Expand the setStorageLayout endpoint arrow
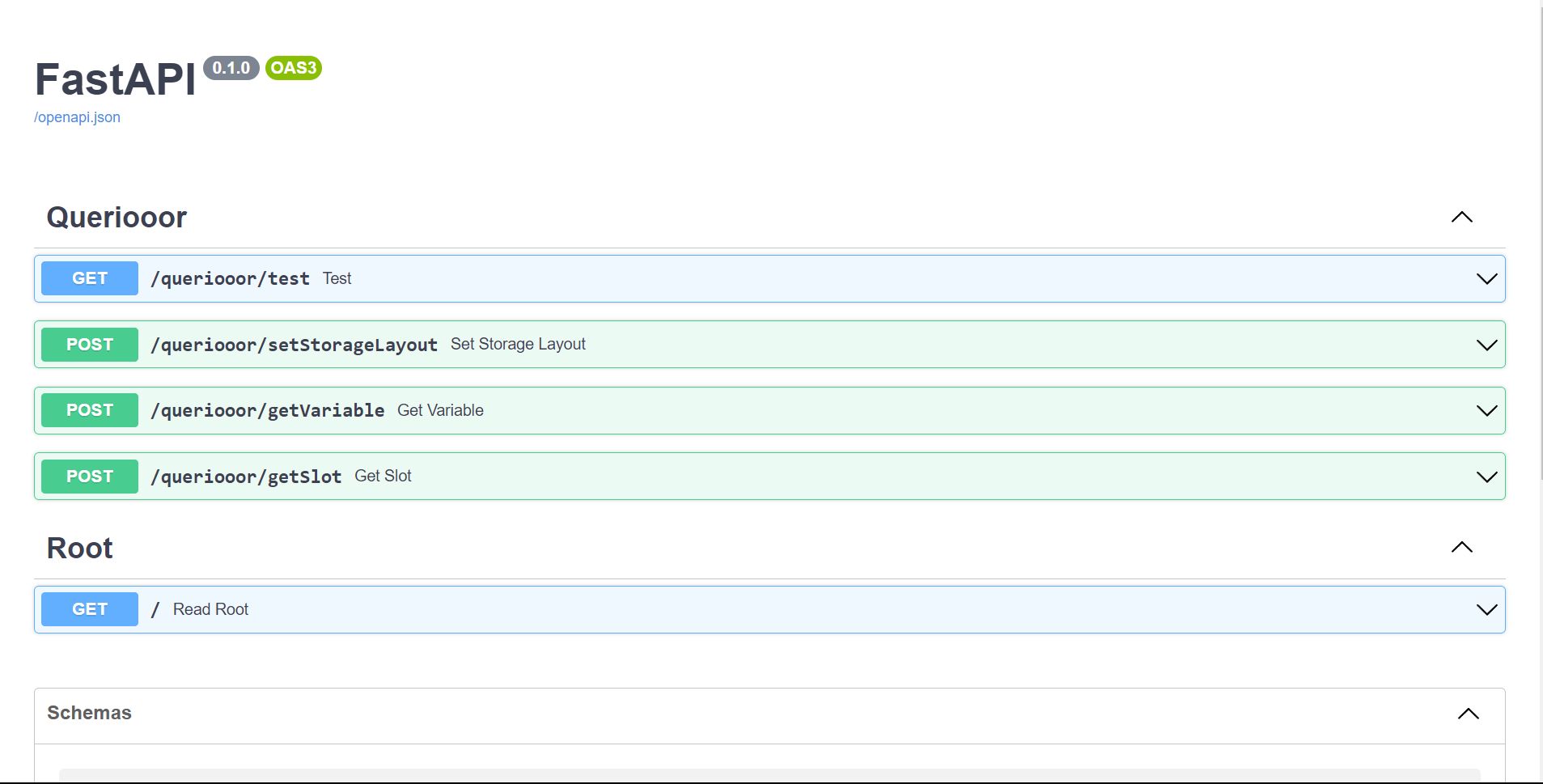Screen dimensions: 1543x784 click(x=1486, y=345)
